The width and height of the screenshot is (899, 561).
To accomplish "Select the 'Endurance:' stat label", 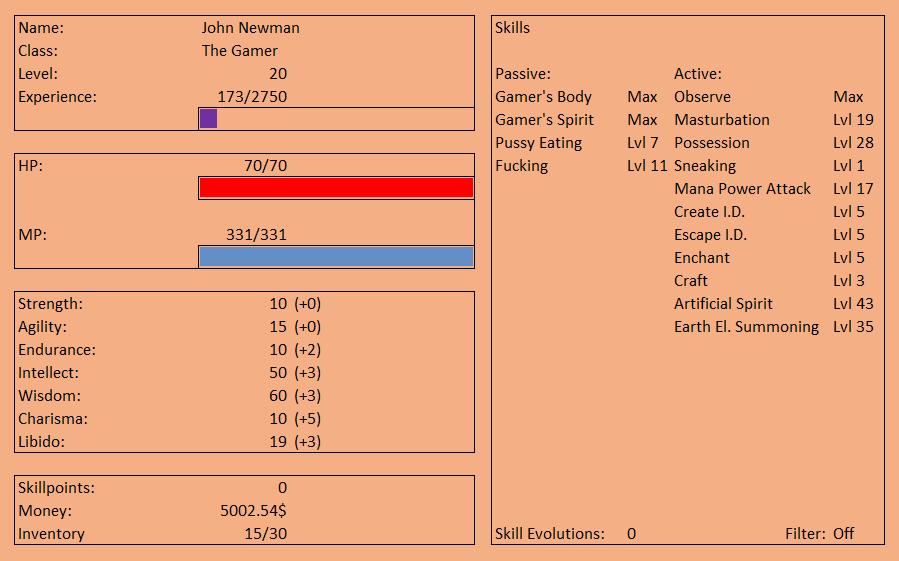I will pyautogui.click(x=57, y=349).
